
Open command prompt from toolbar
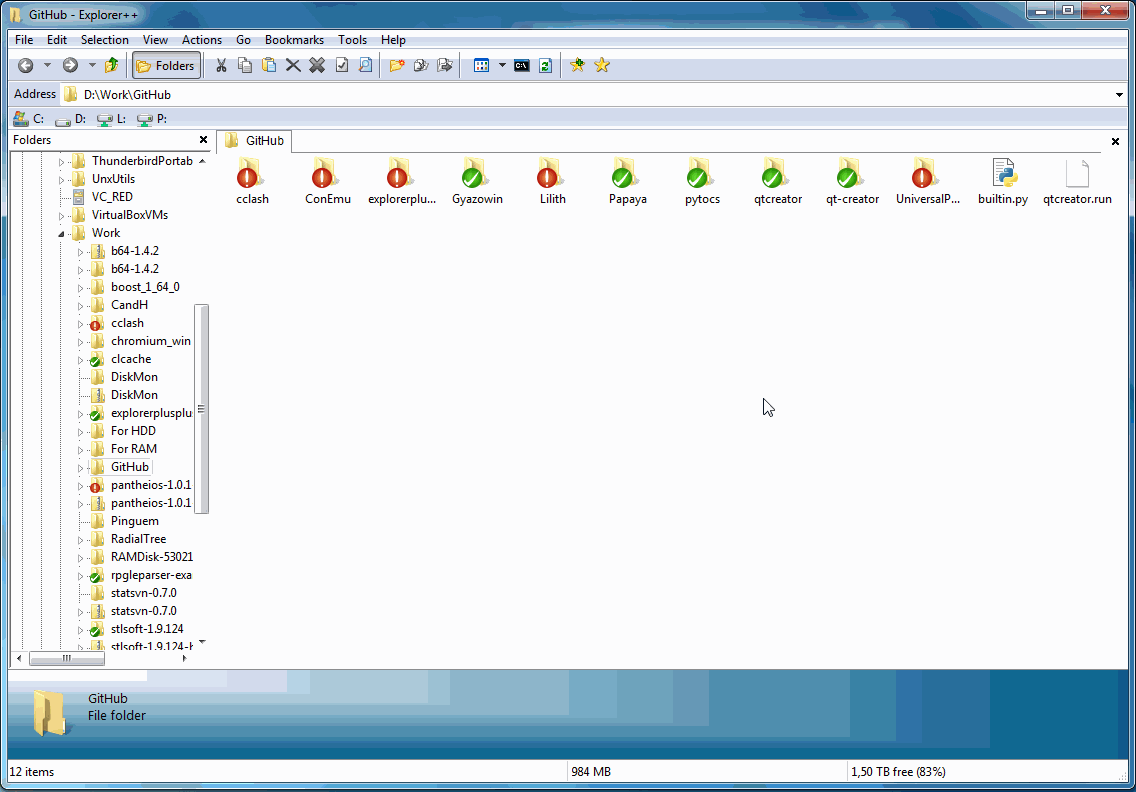coord(522,66)
